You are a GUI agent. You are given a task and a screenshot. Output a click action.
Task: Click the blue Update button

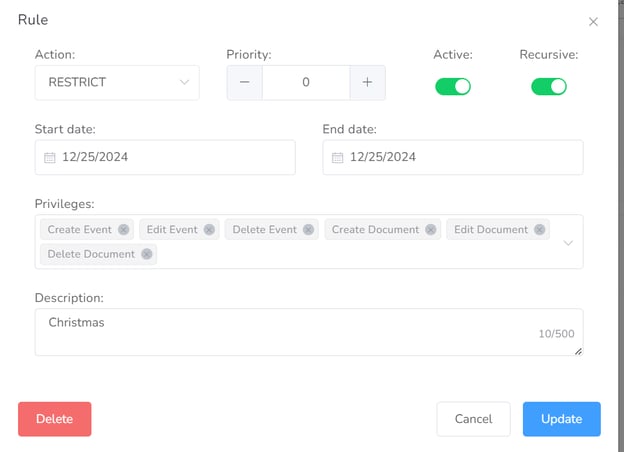(561, 419)
